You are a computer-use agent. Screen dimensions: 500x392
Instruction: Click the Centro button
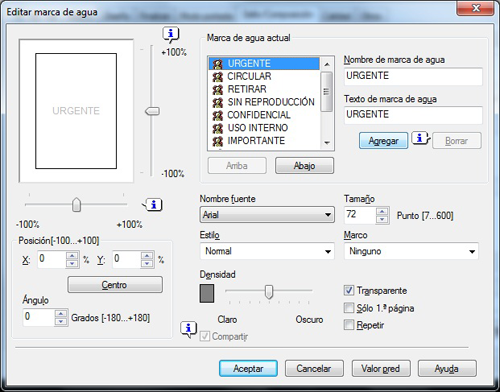[115, 285]
